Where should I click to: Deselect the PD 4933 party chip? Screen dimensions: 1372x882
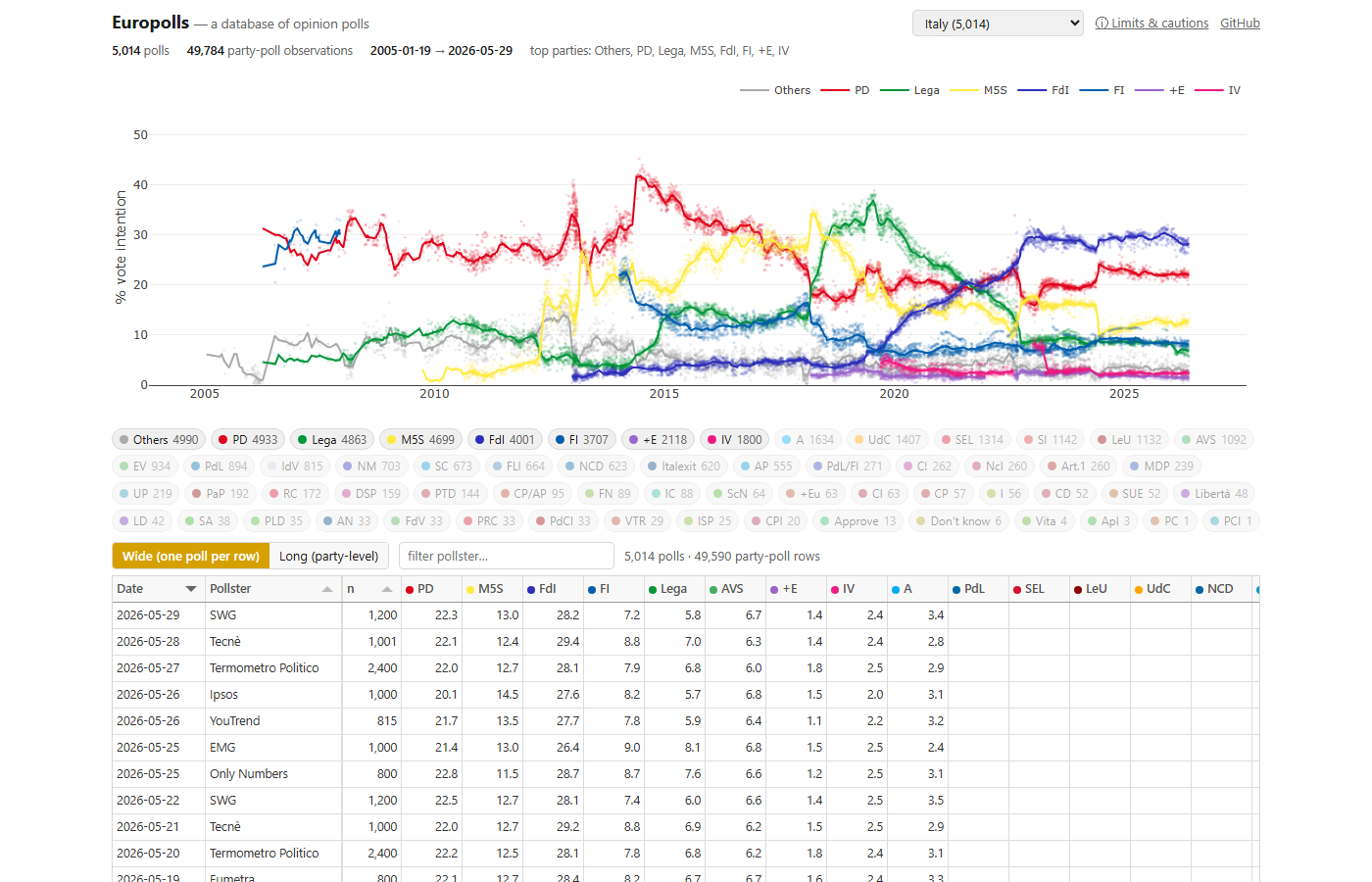click(x=248, y=440)
